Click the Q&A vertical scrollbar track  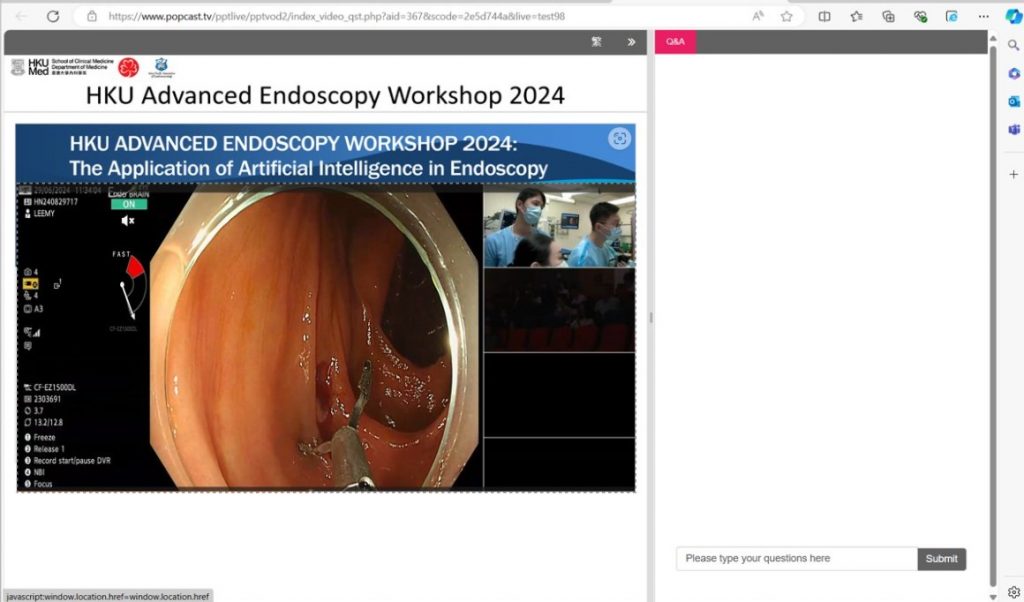[x=993, y=317]
